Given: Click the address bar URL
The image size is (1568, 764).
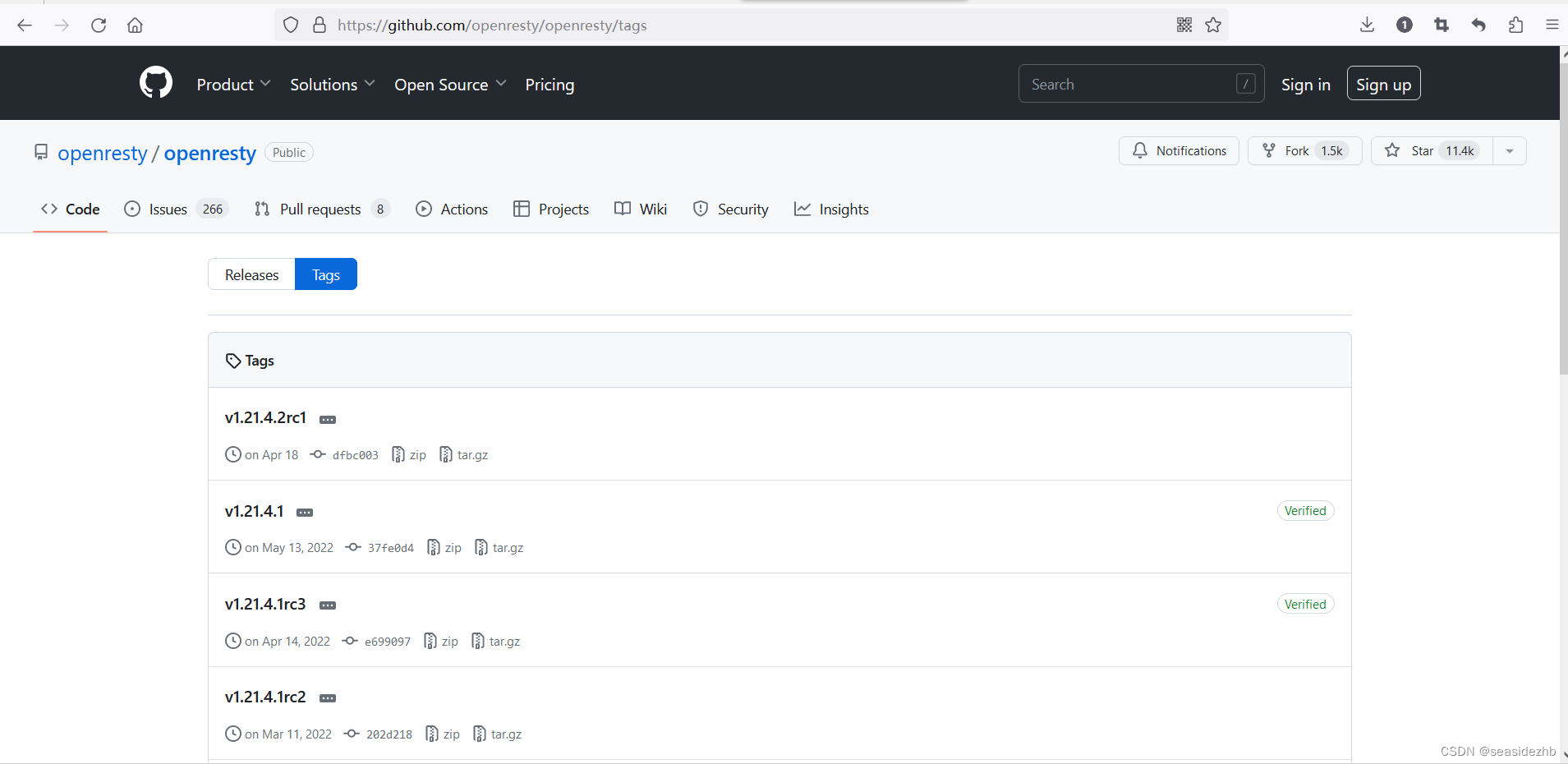Looking at the screenshot, I should (492, 25).
